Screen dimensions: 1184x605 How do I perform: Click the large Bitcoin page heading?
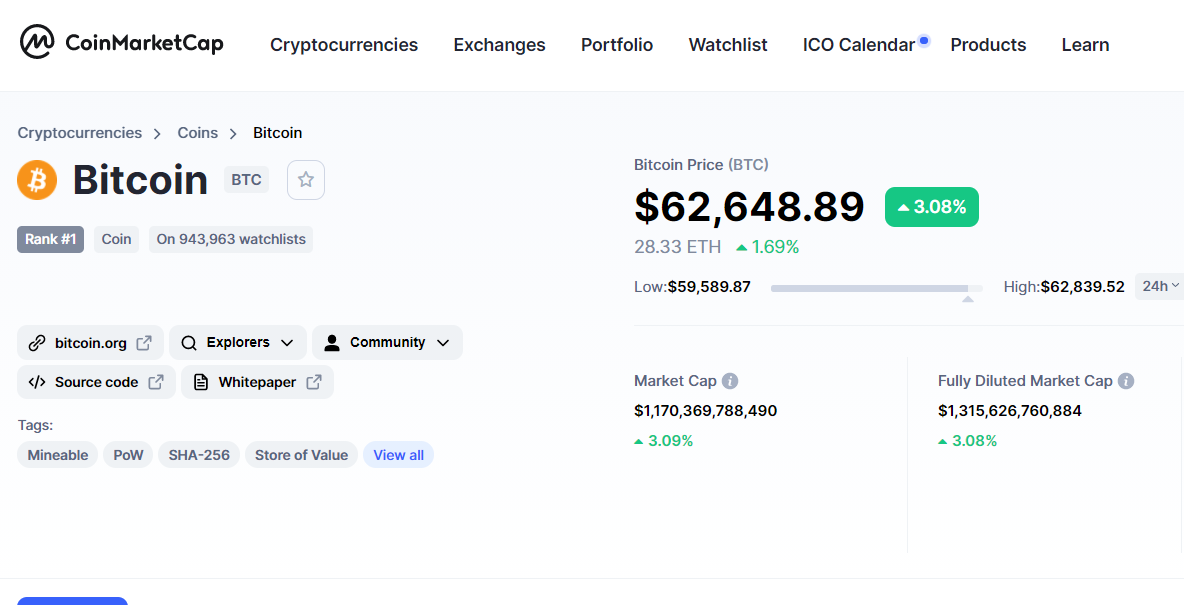[x=140, y=180]
